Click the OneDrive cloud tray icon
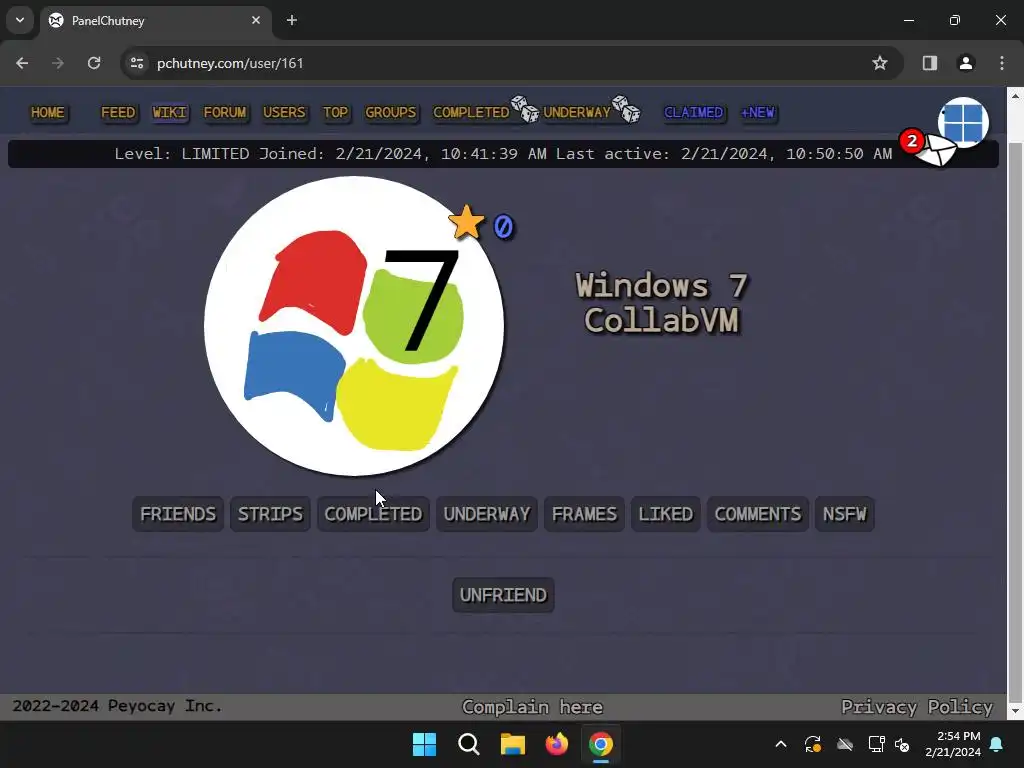The height and width of the screenshot is (768, 1024). point(845,744)
